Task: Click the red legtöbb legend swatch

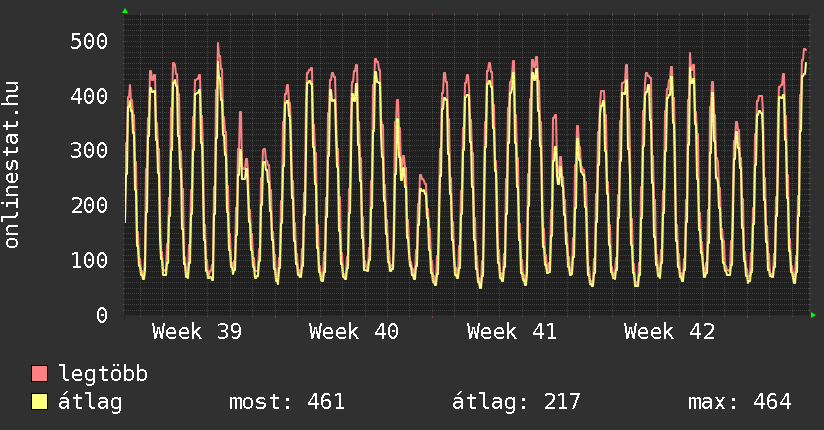Action: (40, 374)
